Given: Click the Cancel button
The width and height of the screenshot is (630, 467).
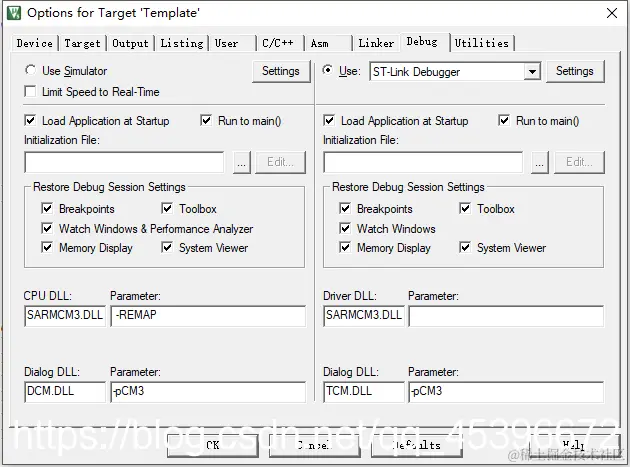Looking at the screenshot, I should [315, 445].
